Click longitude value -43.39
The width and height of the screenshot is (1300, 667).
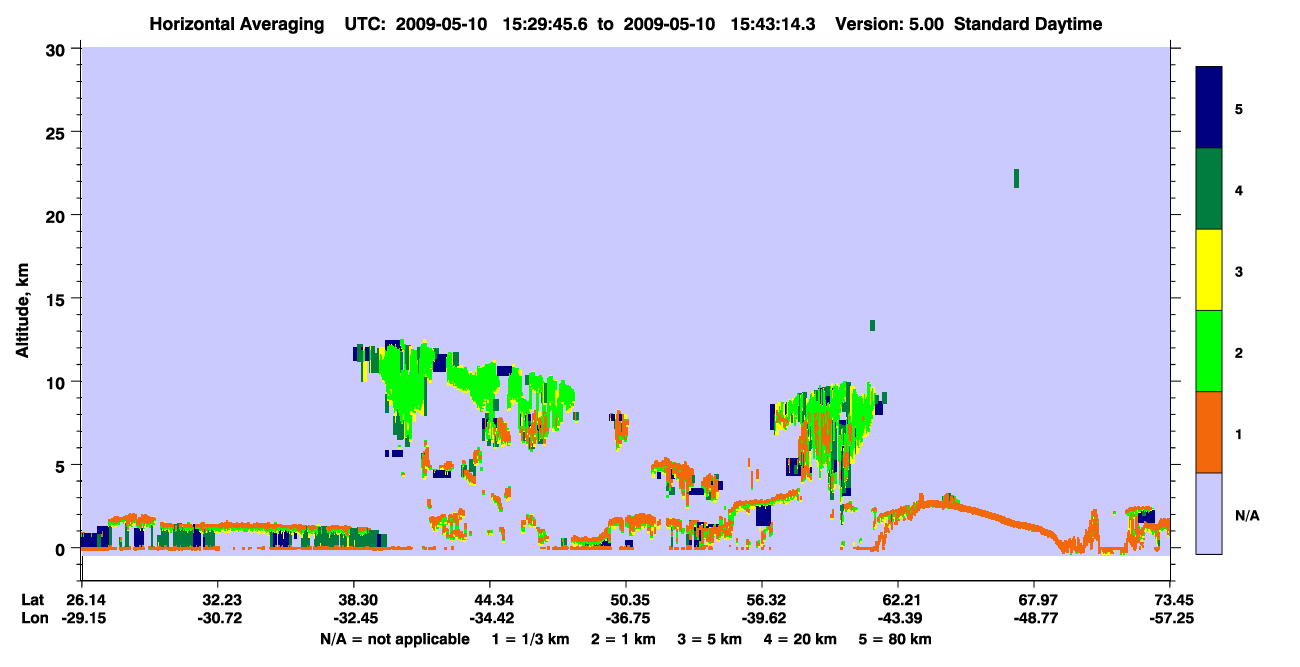coord(898,619)
